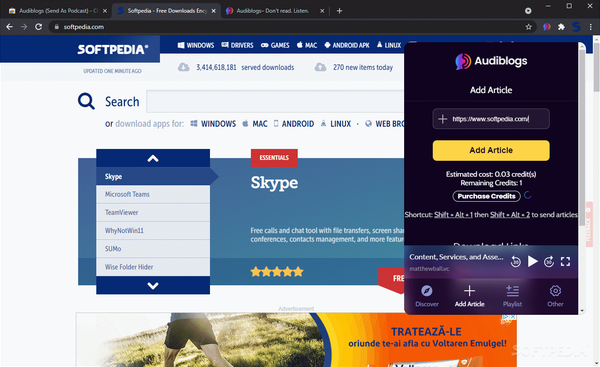Collapse the essentials list with up chevron
The width and height of the screenshot is (600, 367).
[153, 158]
